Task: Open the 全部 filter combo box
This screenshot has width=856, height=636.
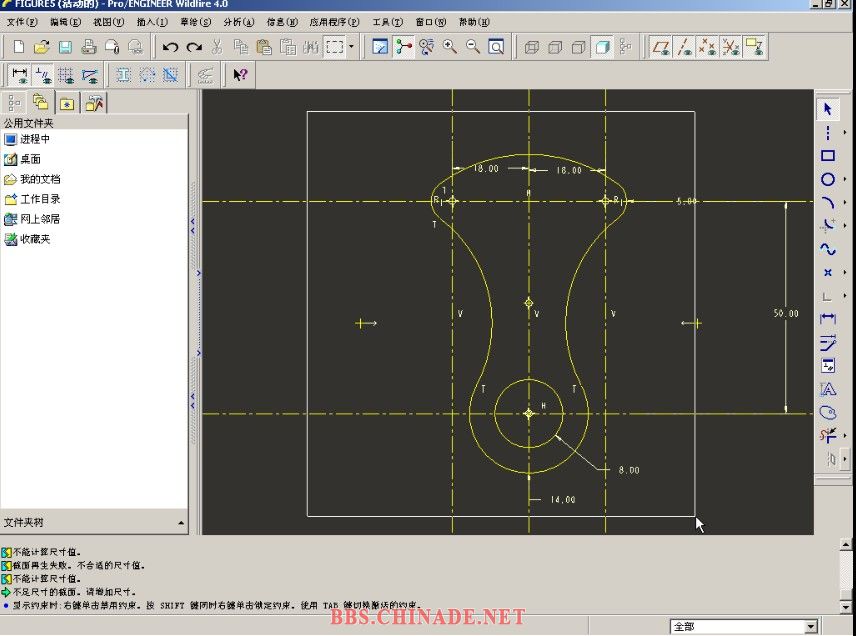Action: [744, 626]
